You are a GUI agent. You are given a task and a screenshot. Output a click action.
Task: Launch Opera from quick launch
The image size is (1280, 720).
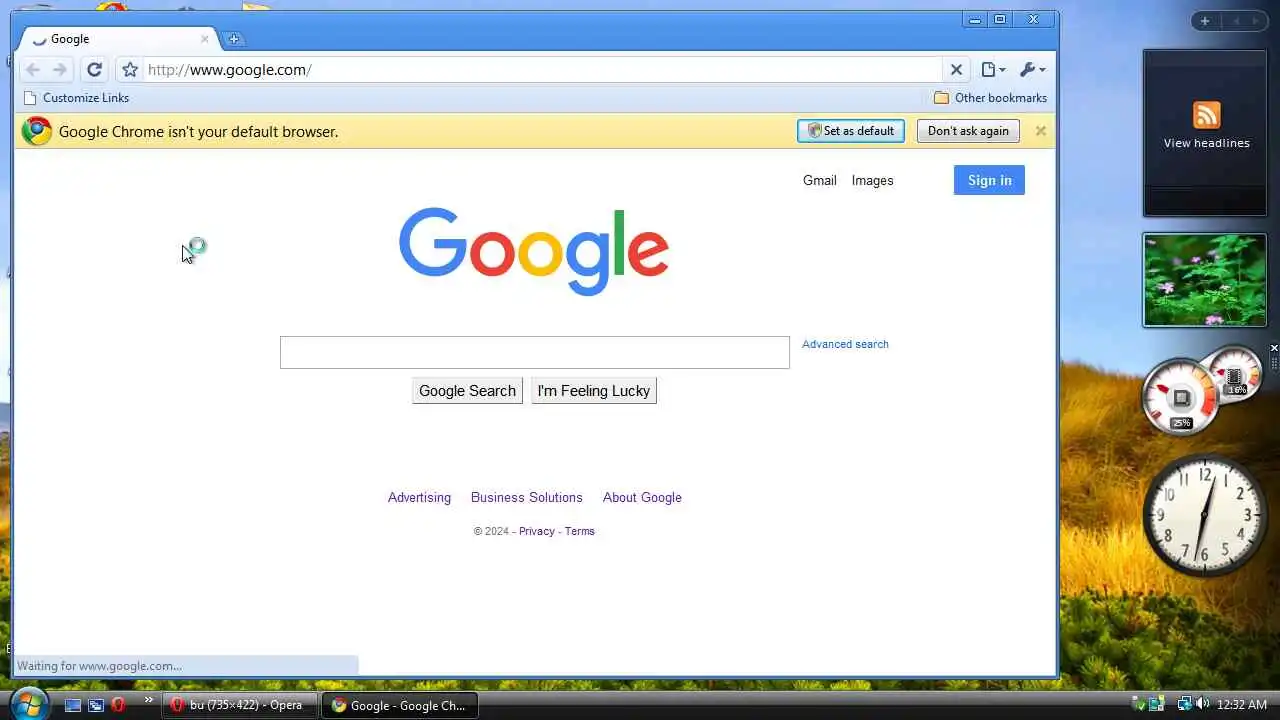click(x=118, y=705)
